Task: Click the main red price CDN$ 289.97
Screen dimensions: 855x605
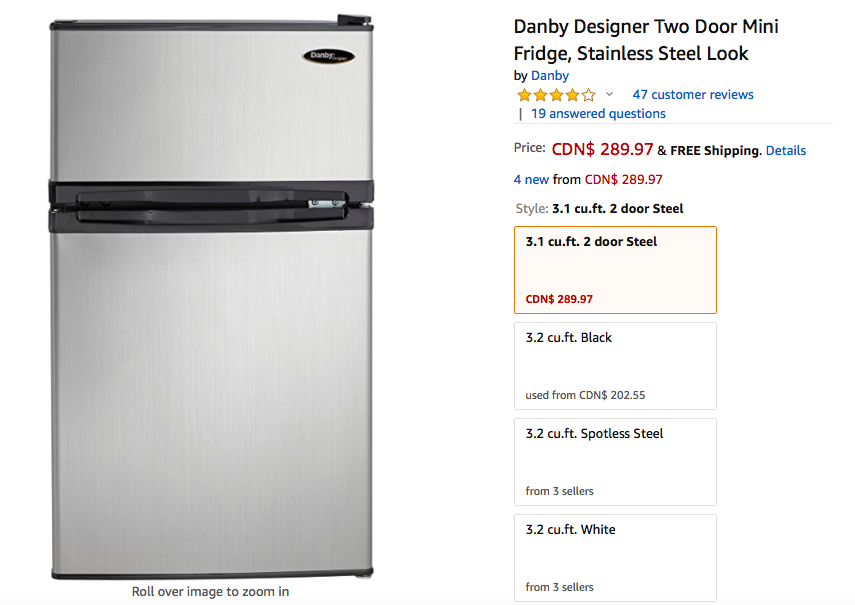Action: 602,150
